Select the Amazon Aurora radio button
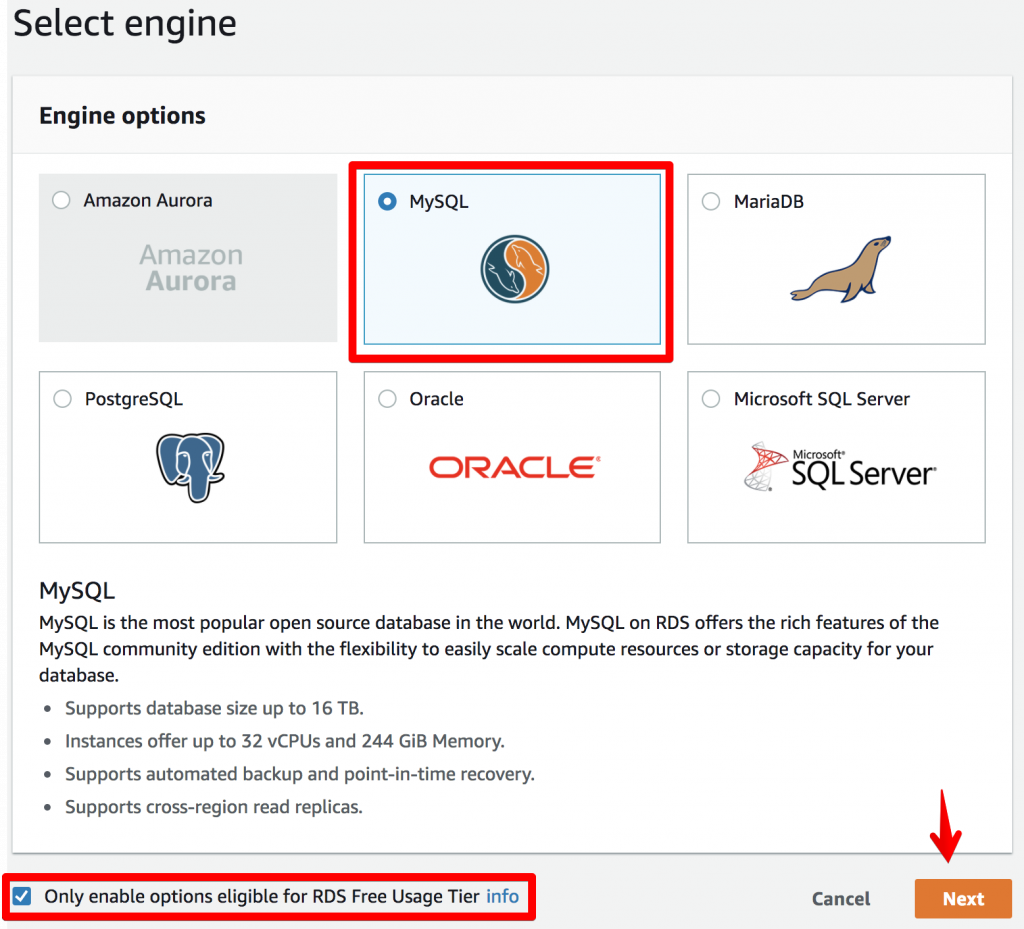1024x929 pixels. click(x=61, y=200)
